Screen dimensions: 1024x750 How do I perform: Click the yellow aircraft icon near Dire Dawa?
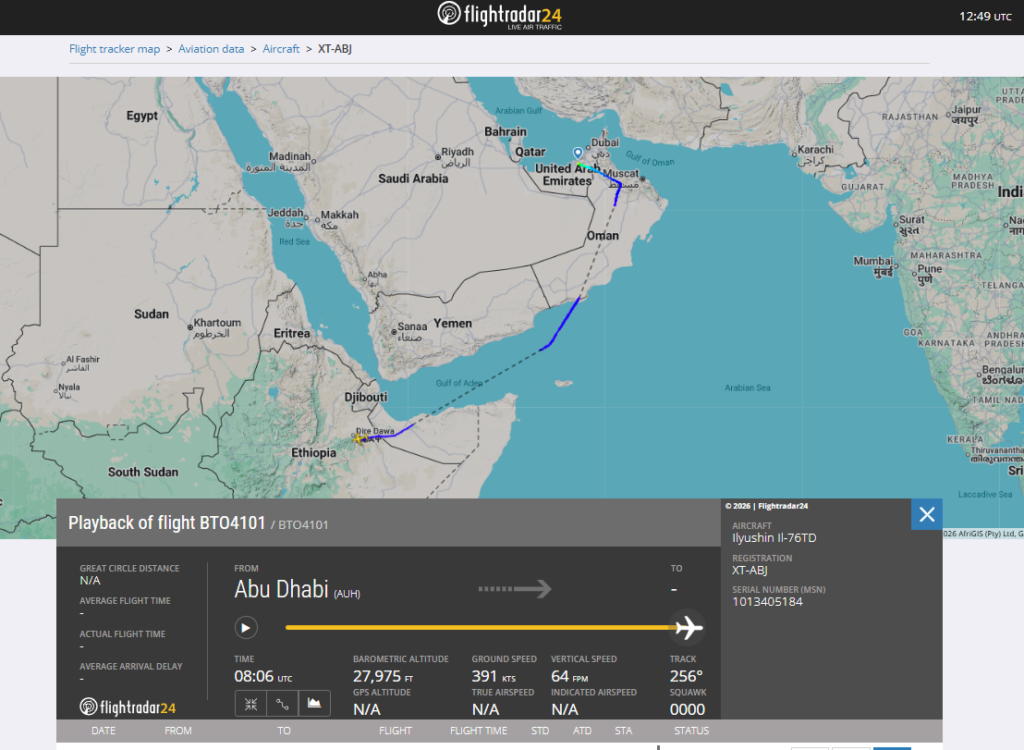358,438
